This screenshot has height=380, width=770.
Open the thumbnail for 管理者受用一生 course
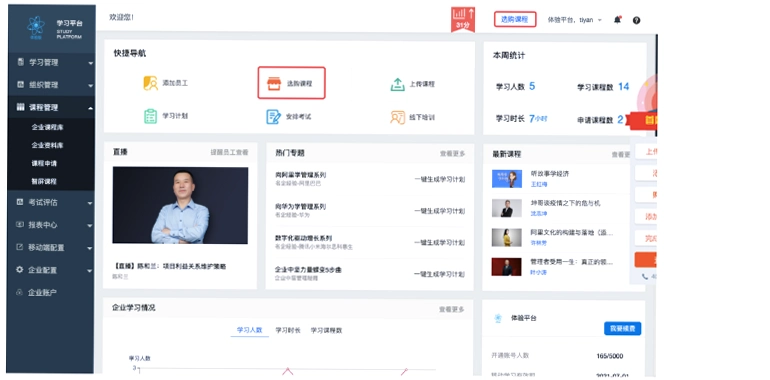click(x=507, y=267)
